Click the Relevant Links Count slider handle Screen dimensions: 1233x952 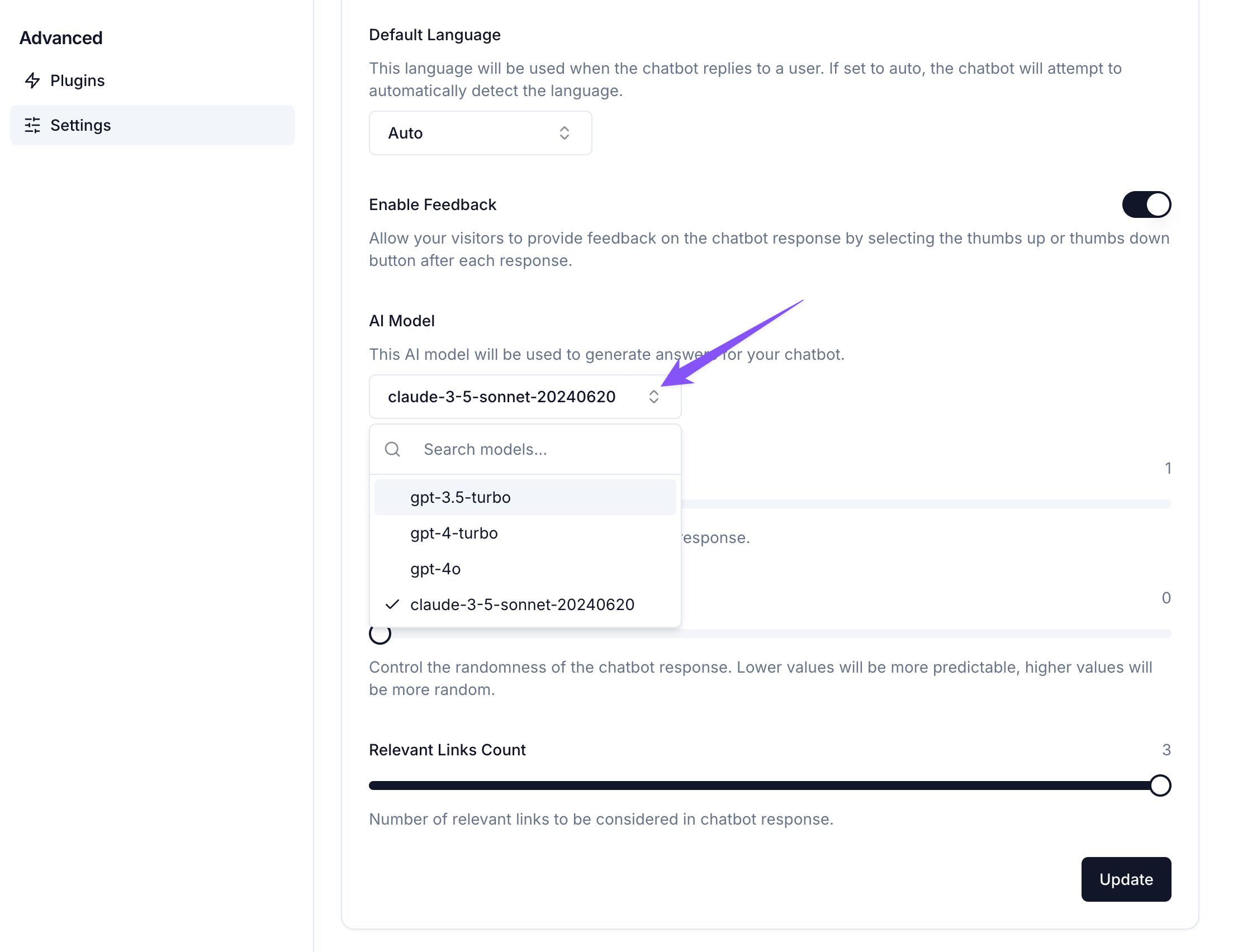pos(1160,786)
